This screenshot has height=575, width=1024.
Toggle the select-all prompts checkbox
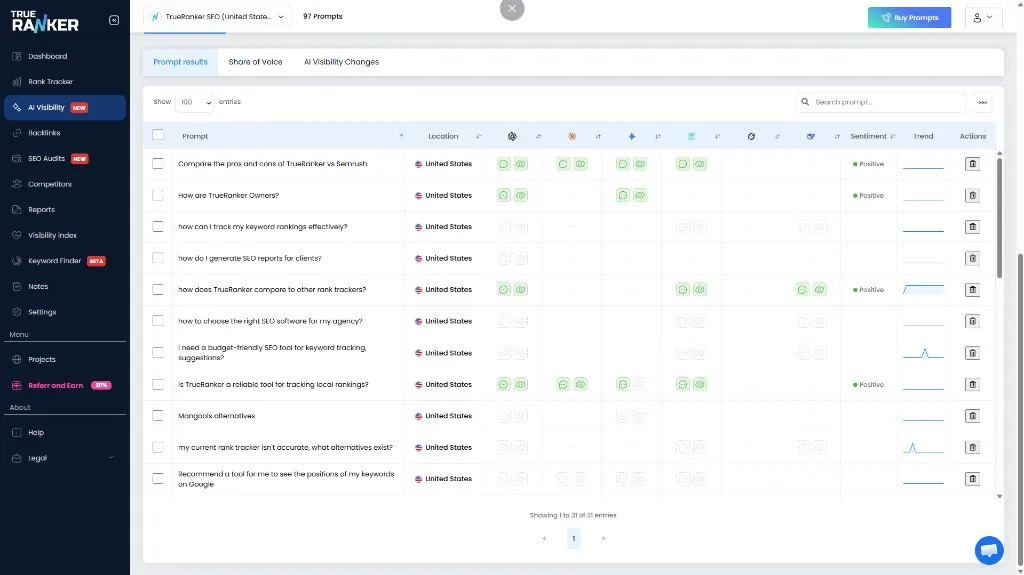(x=157, y=135)
